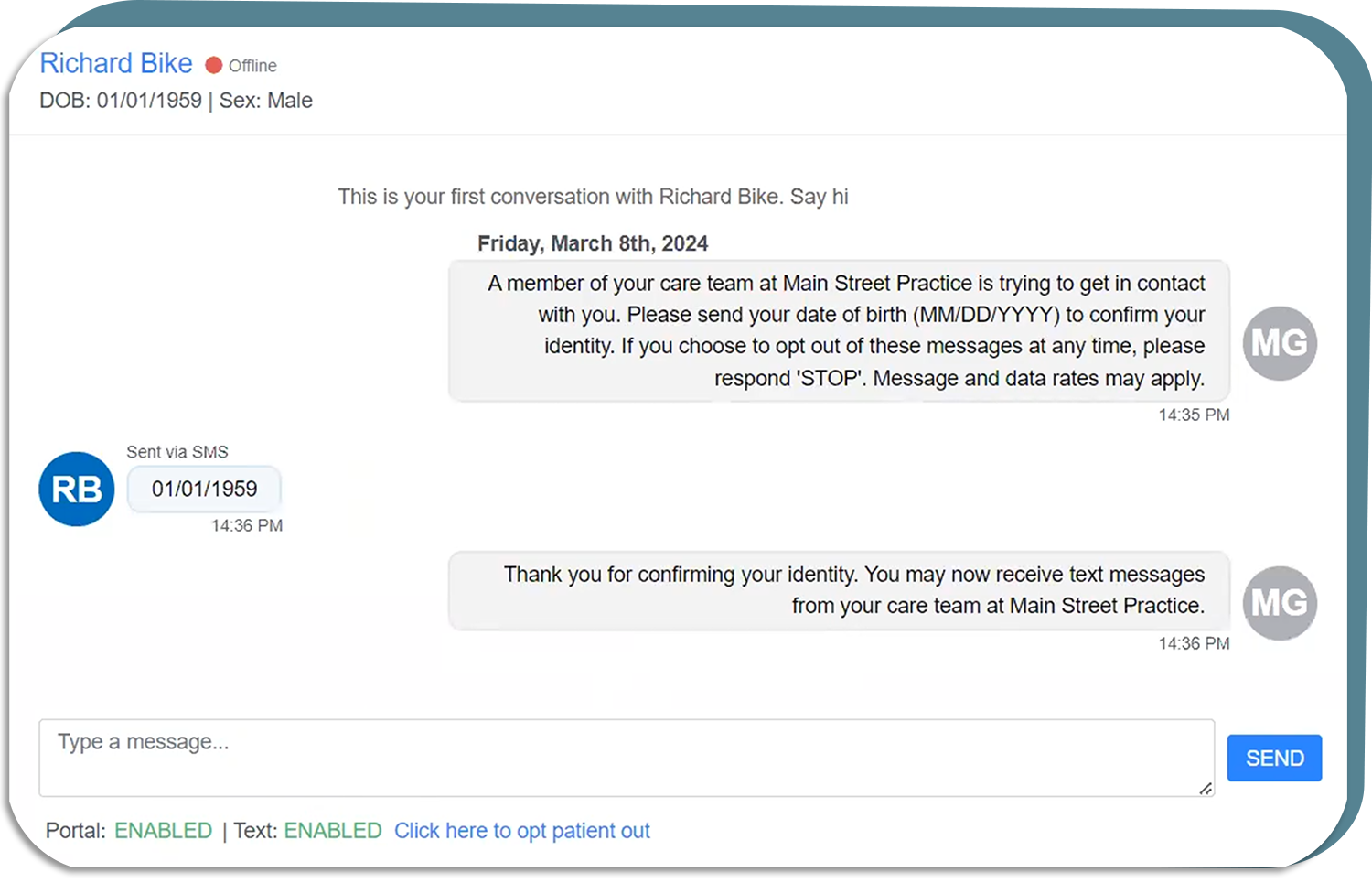This screenshot has height=883, width=1372.
Task: Click the Portal ENABLED status
Action: pyautogui.click(x=163, y=831)
